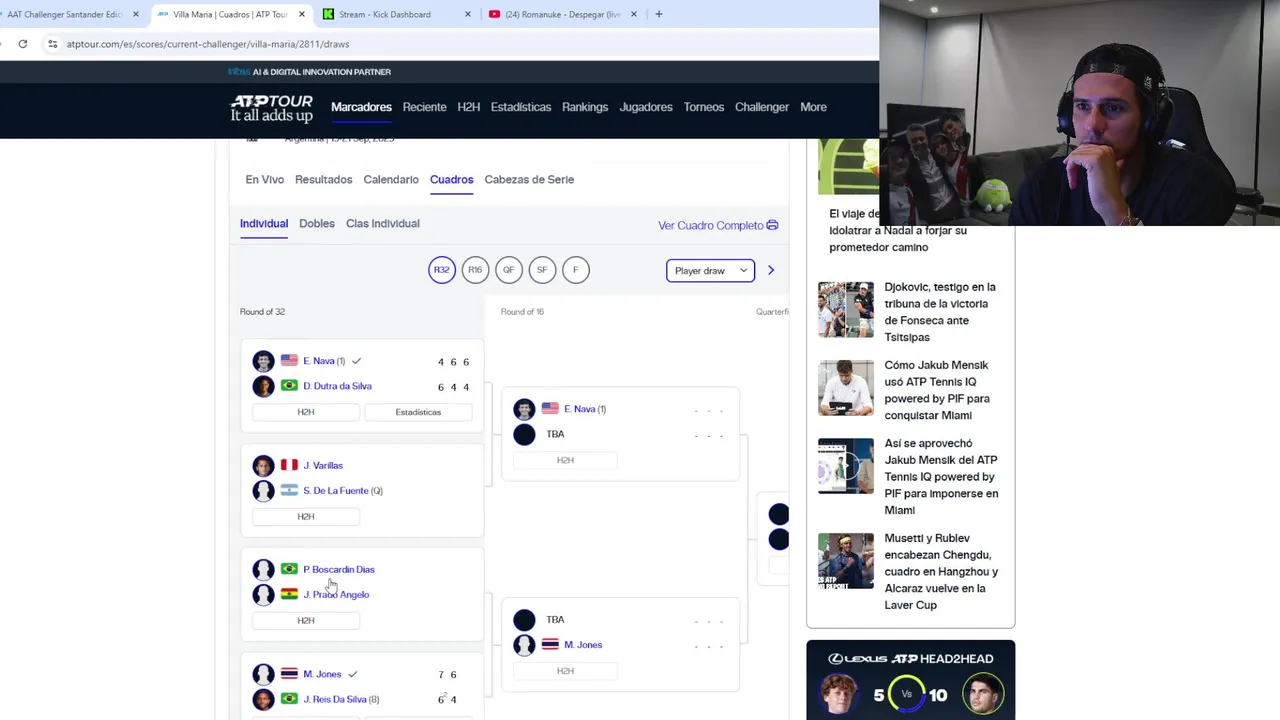
Task: Open Lexus ATP Head2Head widget
Action: (910, 680)
